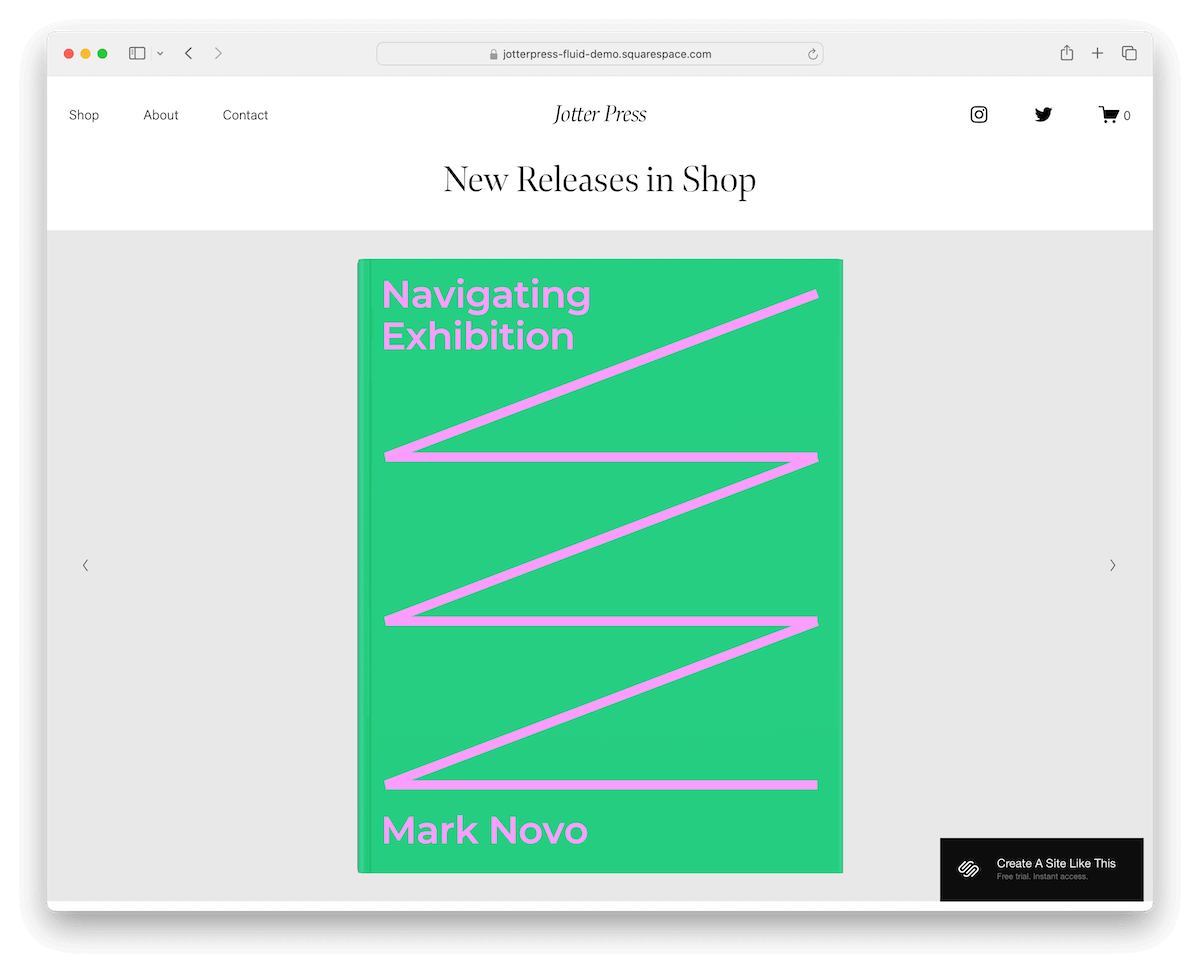This screenshot has height=973, width=1200.
Task: Advance carousel with right arrow
Action: [x=1112, y=565]
